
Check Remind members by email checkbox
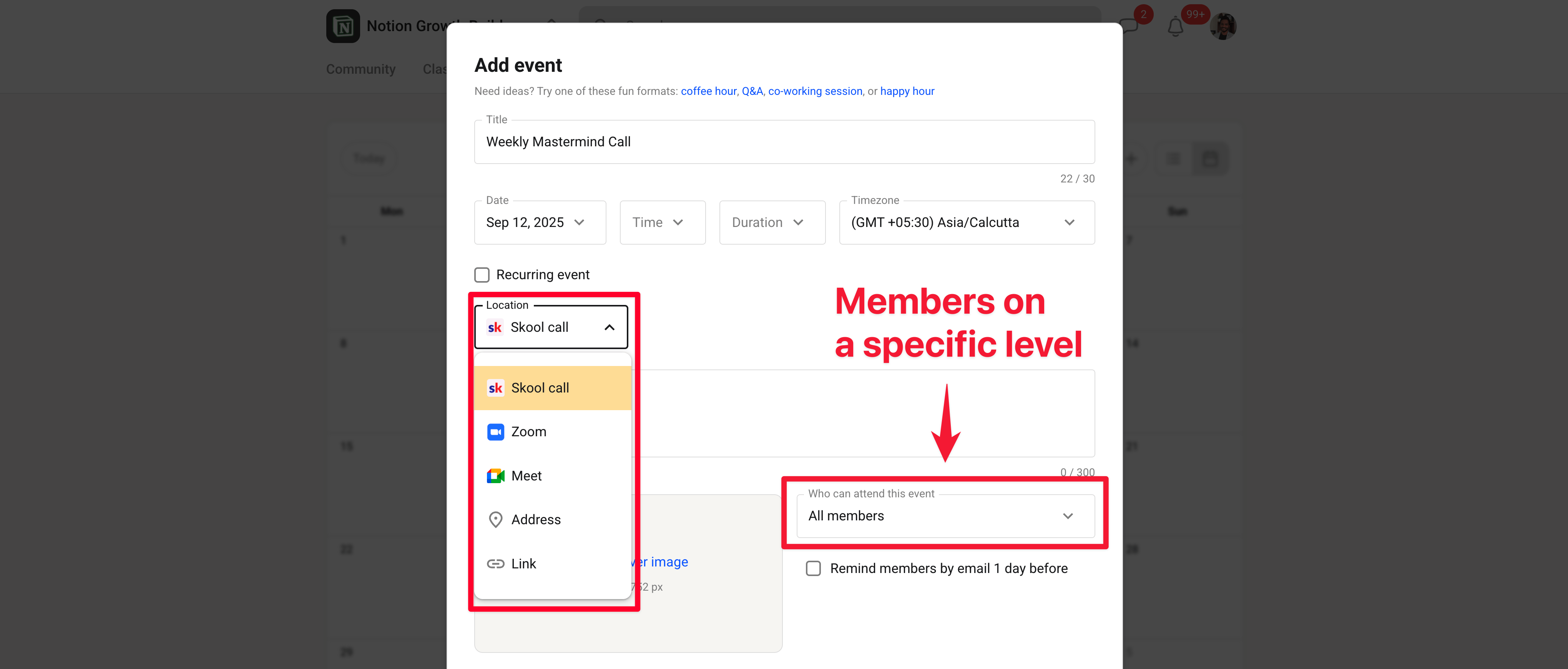coord(813,569)
